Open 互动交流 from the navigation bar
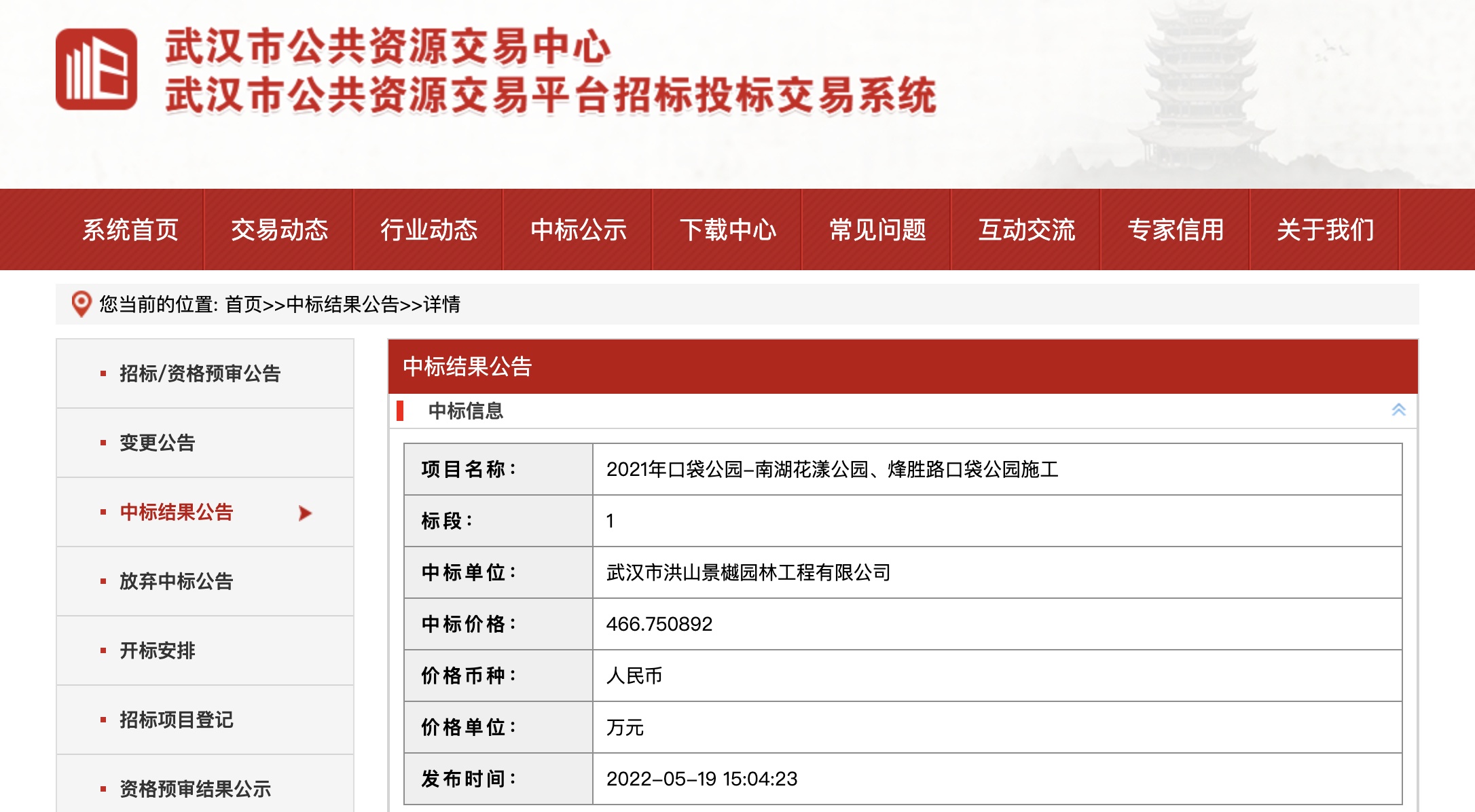Image resolution: width=1475 pixels, height=812 pixels. pyautogui.click(x=1026, y=230)
